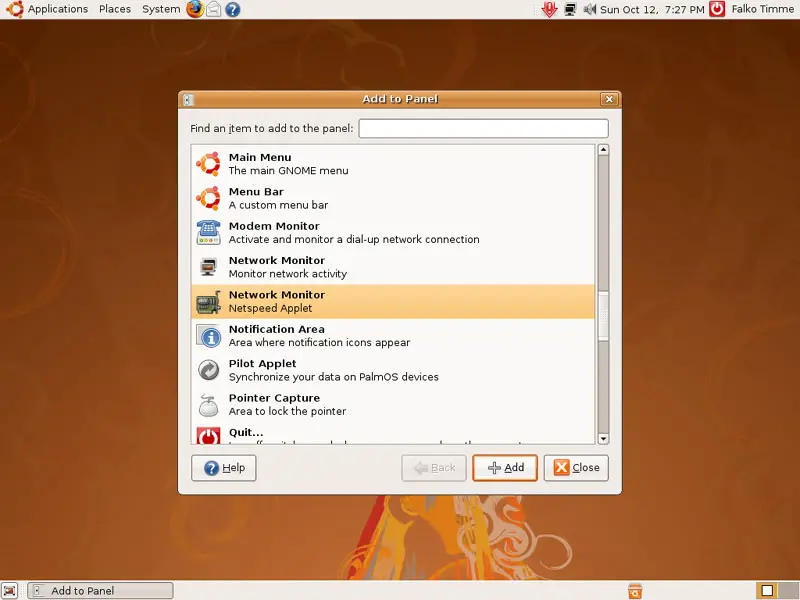
Task: Open the mail envelope launcher in top panel
Action: click(x=214, y=9)
